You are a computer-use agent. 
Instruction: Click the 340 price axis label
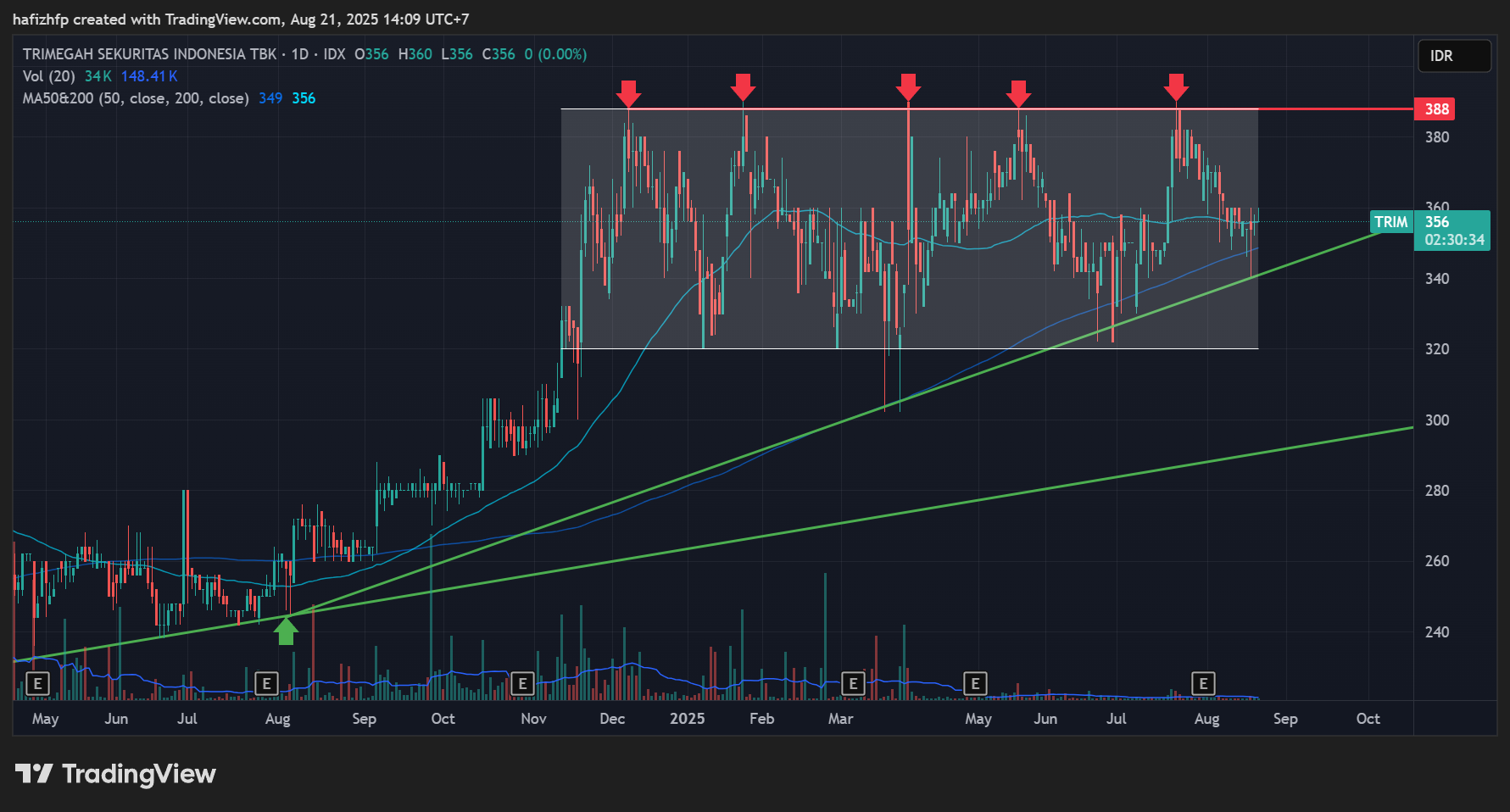click(x=1437, y=279)
